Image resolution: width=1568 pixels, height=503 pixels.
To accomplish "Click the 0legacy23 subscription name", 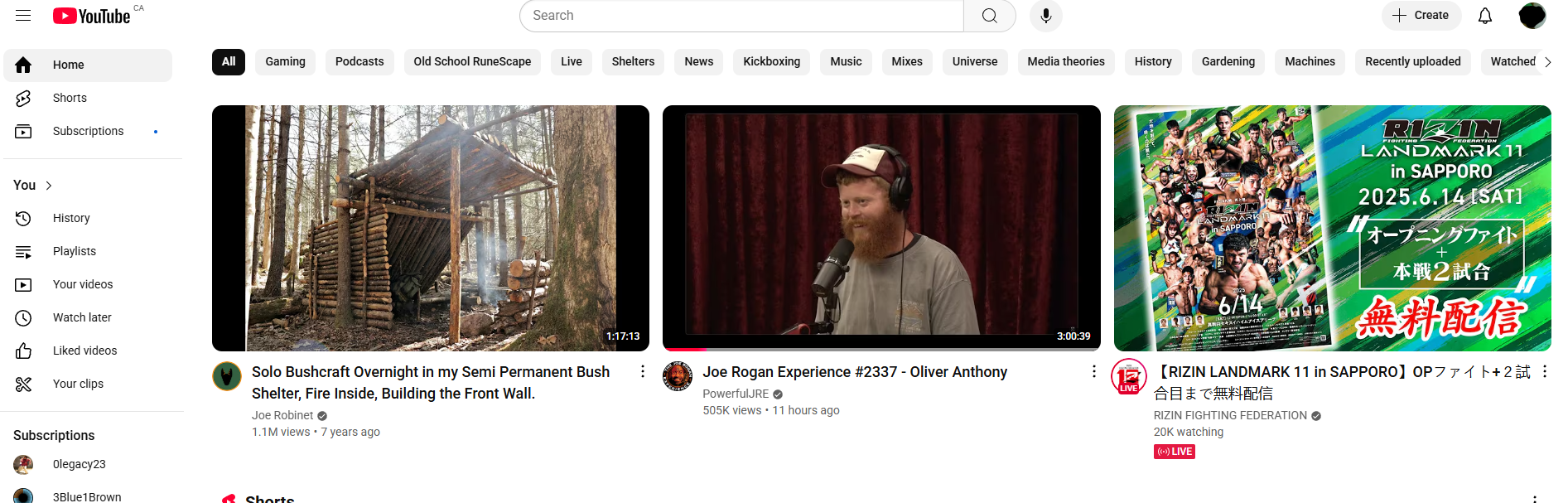I will [x=80, y=464].
